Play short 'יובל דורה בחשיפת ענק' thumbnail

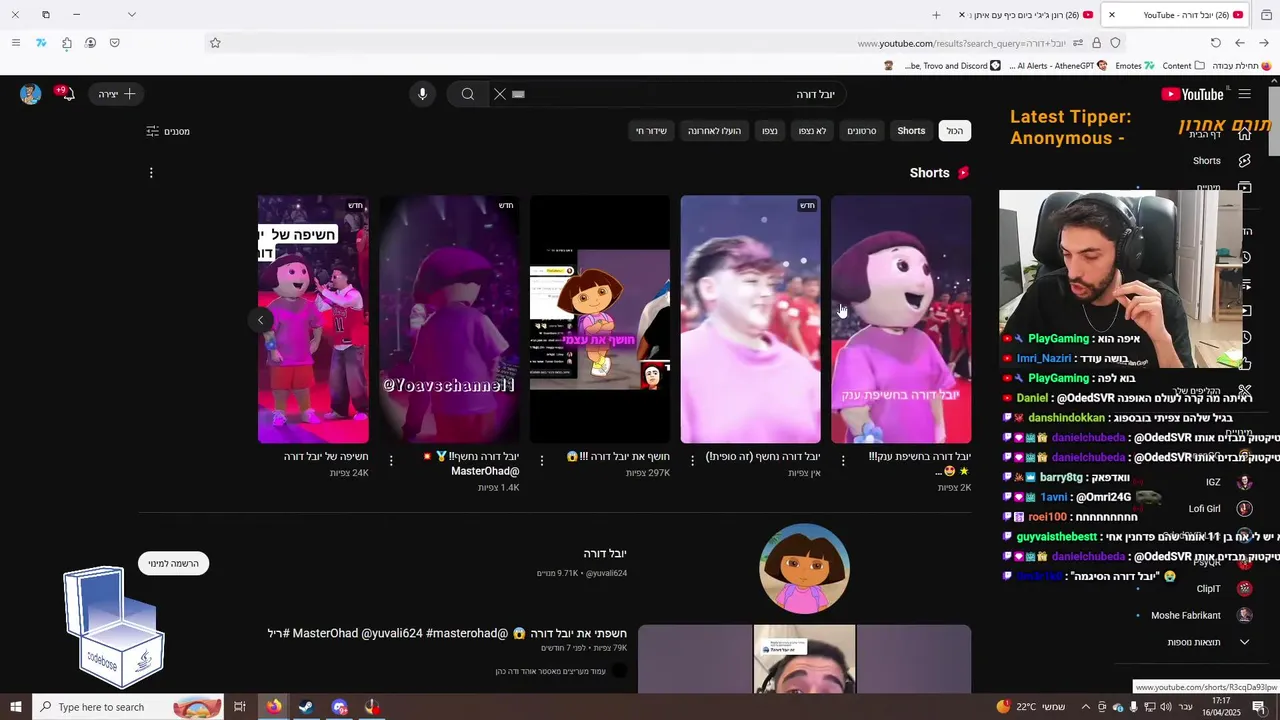901,319
